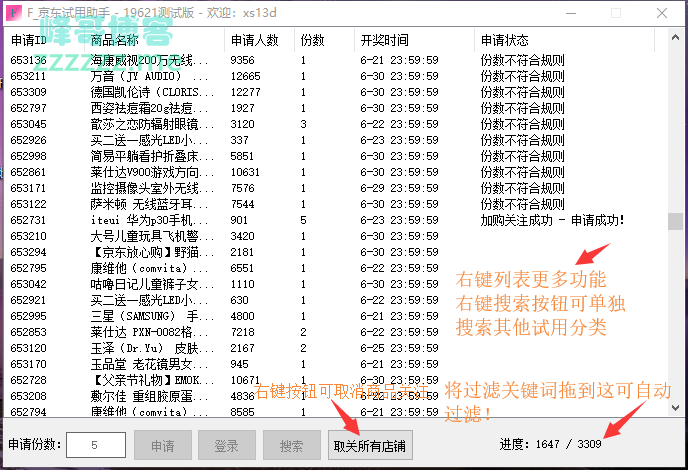
Task: Click the 取关所有店铺 button
Action: point(369,444)
